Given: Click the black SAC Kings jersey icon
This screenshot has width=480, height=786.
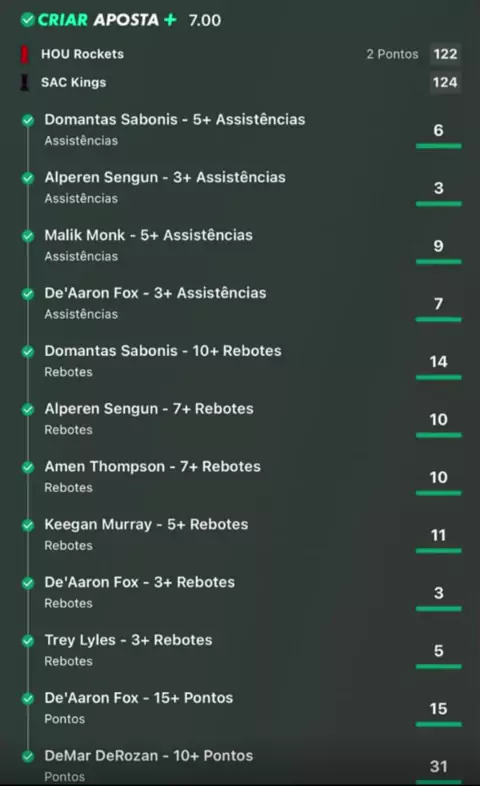Looking at the screenshot, I should point(24,82).
